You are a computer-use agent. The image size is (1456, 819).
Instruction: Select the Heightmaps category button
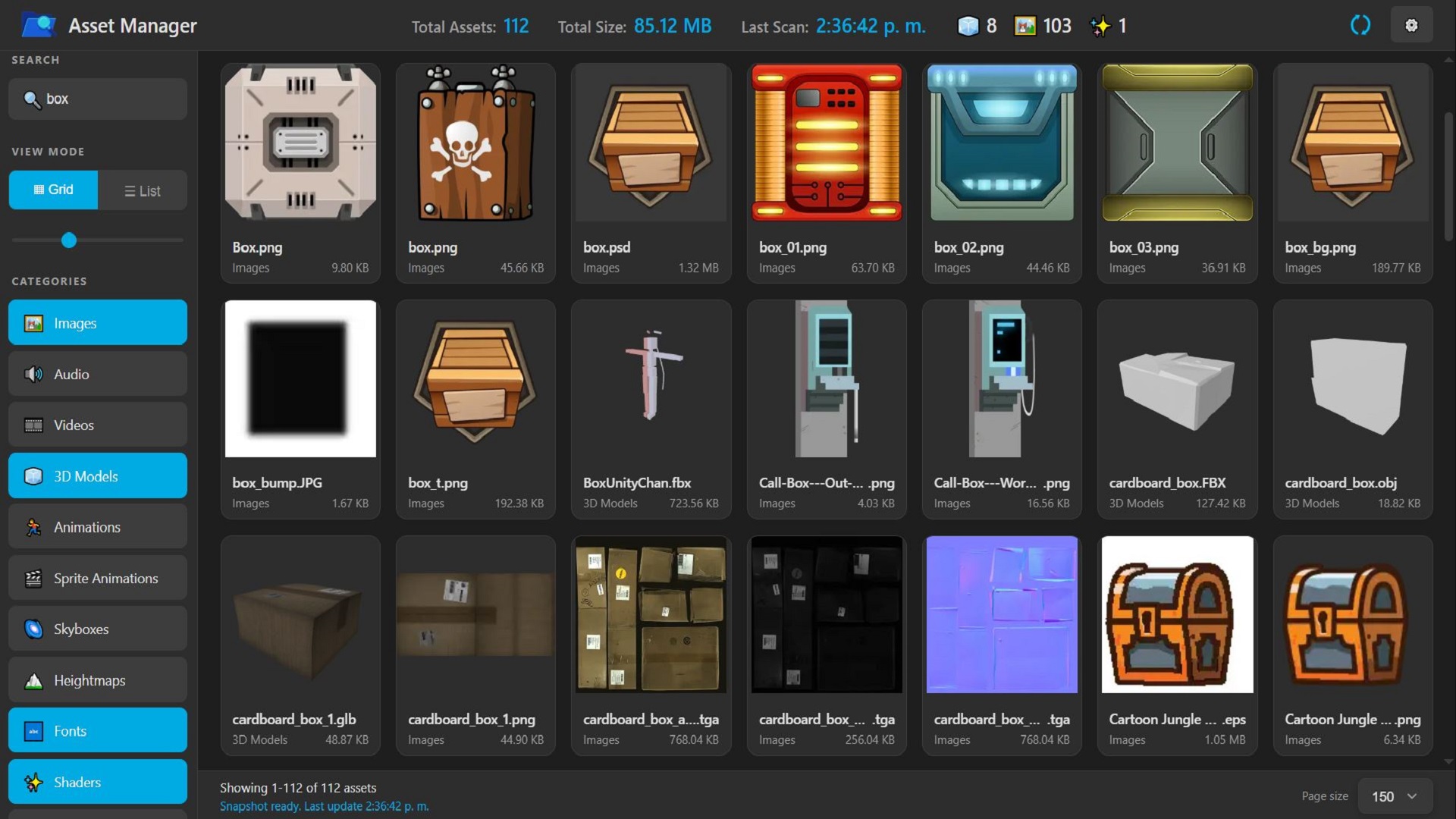98,680
